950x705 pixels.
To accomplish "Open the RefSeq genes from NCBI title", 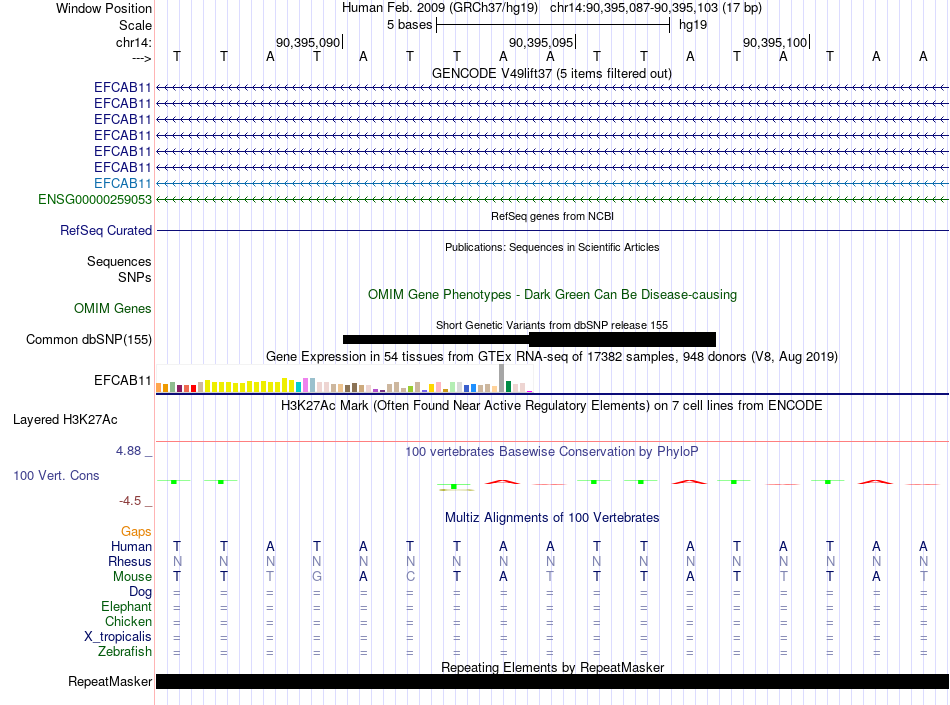I will pyautogui.click(x=552, y=216).
